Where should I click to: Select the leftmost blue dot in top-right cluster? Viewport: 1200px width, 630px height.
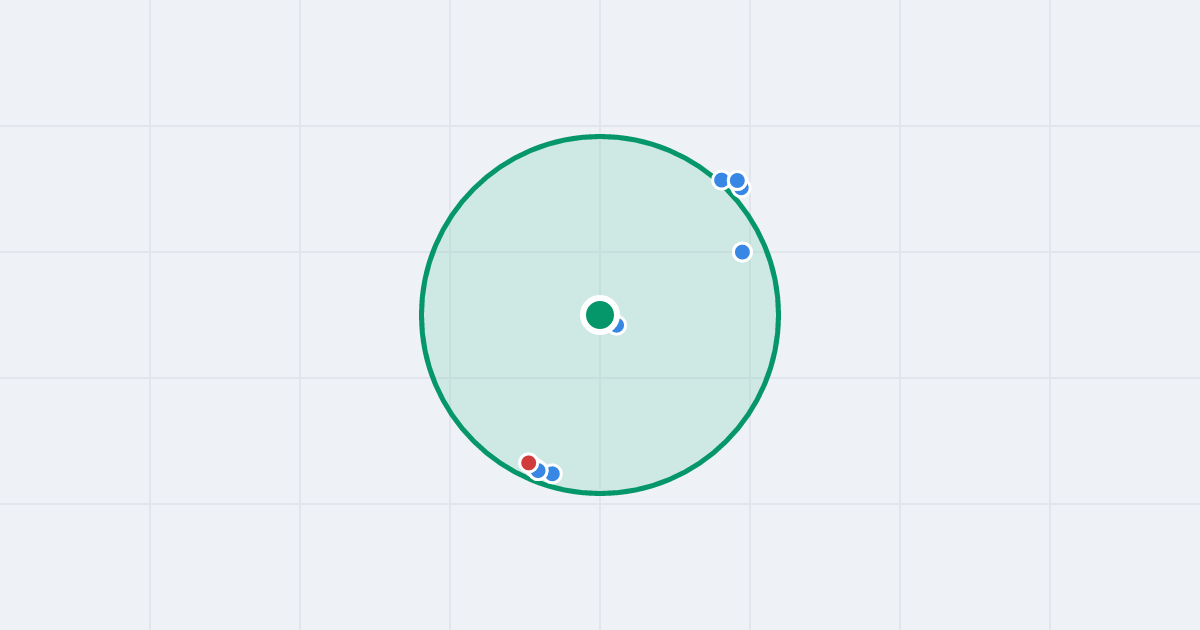[721, 180]
